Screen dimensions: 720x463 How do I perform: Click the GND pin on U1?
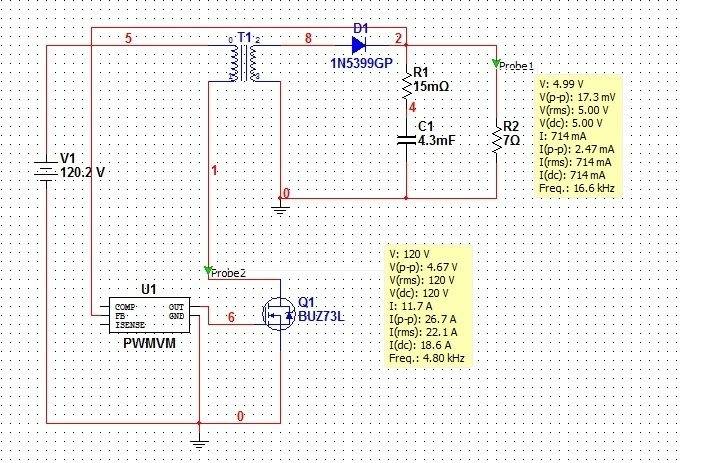pos(176,316)
